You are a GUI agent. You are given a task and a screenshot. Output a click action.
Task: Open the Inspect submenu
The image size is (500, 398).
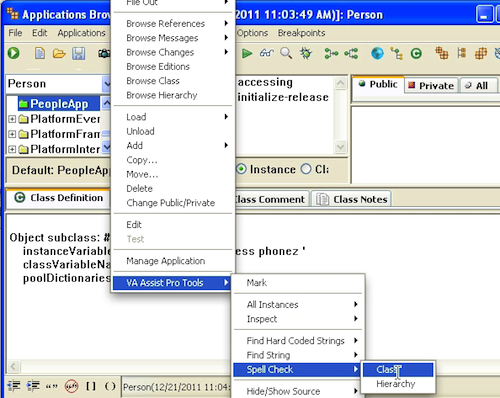pos(298,319)
